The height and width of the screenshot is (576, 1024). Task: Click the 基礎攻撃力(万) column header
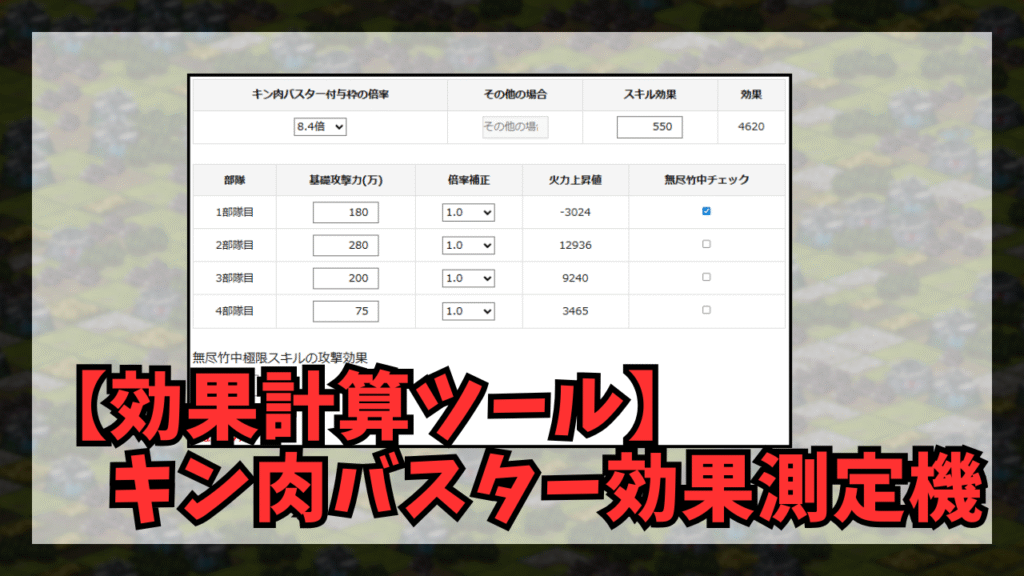345,180
